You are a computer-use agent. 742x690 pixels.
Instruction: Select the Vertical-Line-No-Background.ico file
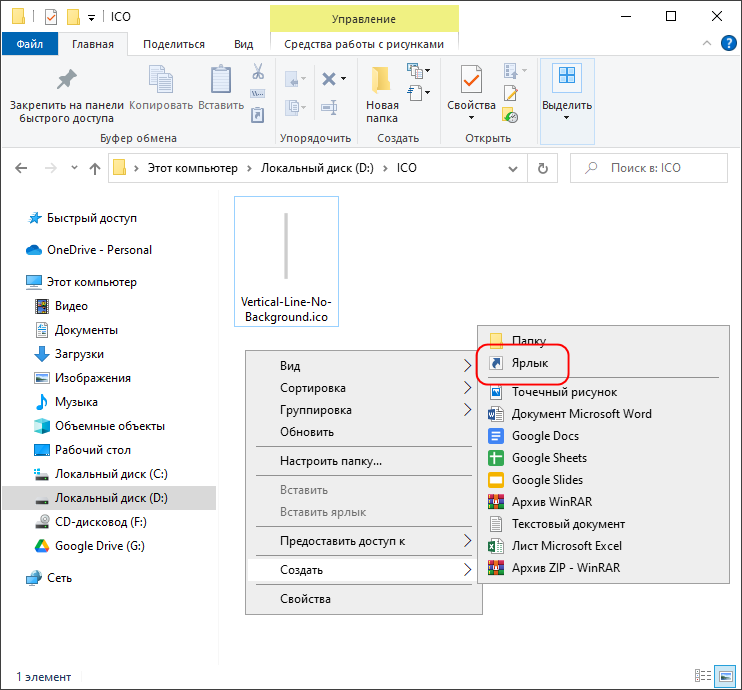tap(286, 262)
